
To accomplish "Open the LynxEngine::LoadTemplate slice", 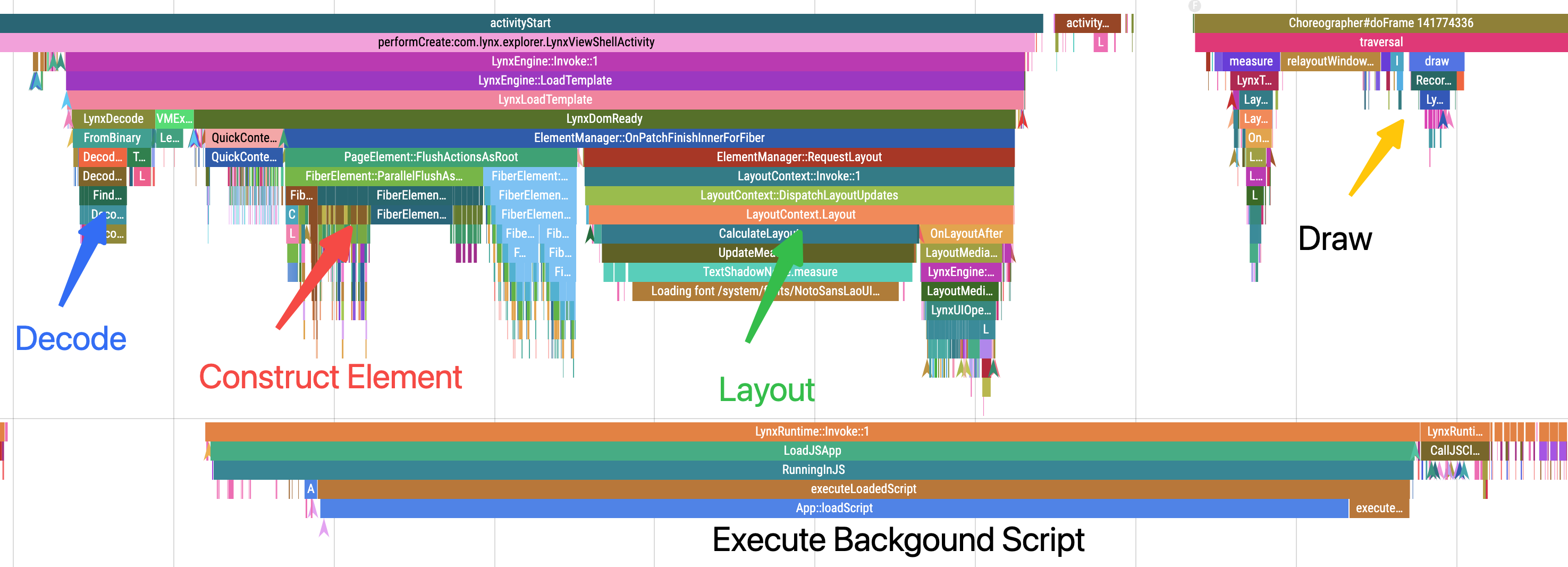I will (x=545, y=80).
